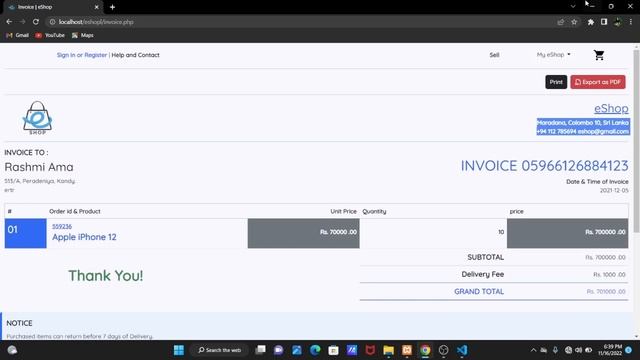Open Microsoft Store from the taskbar

click(333, 350)
